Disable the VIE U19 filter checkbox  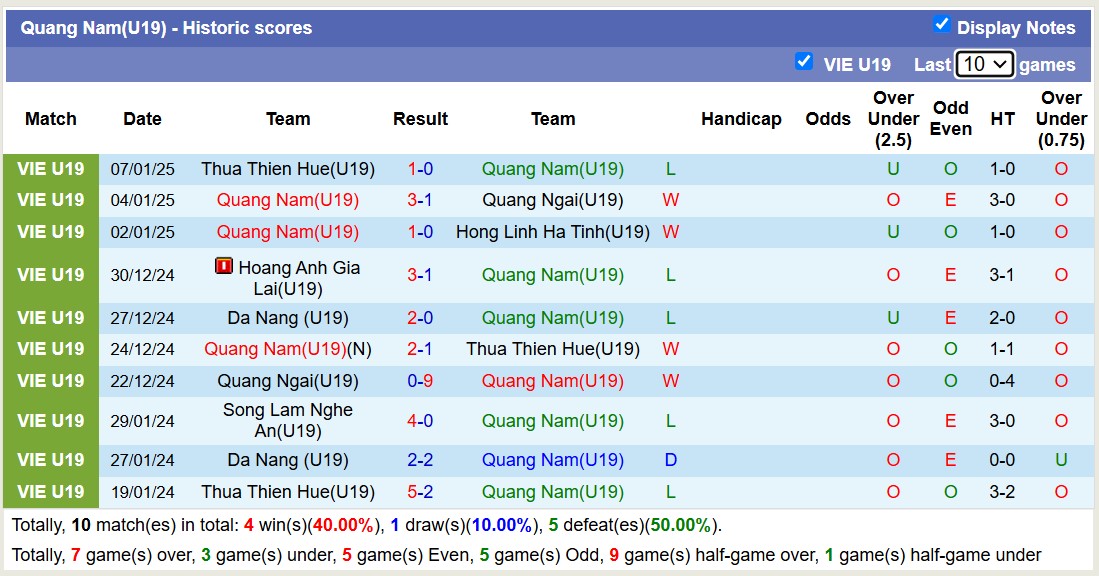[x=804, y=61]
